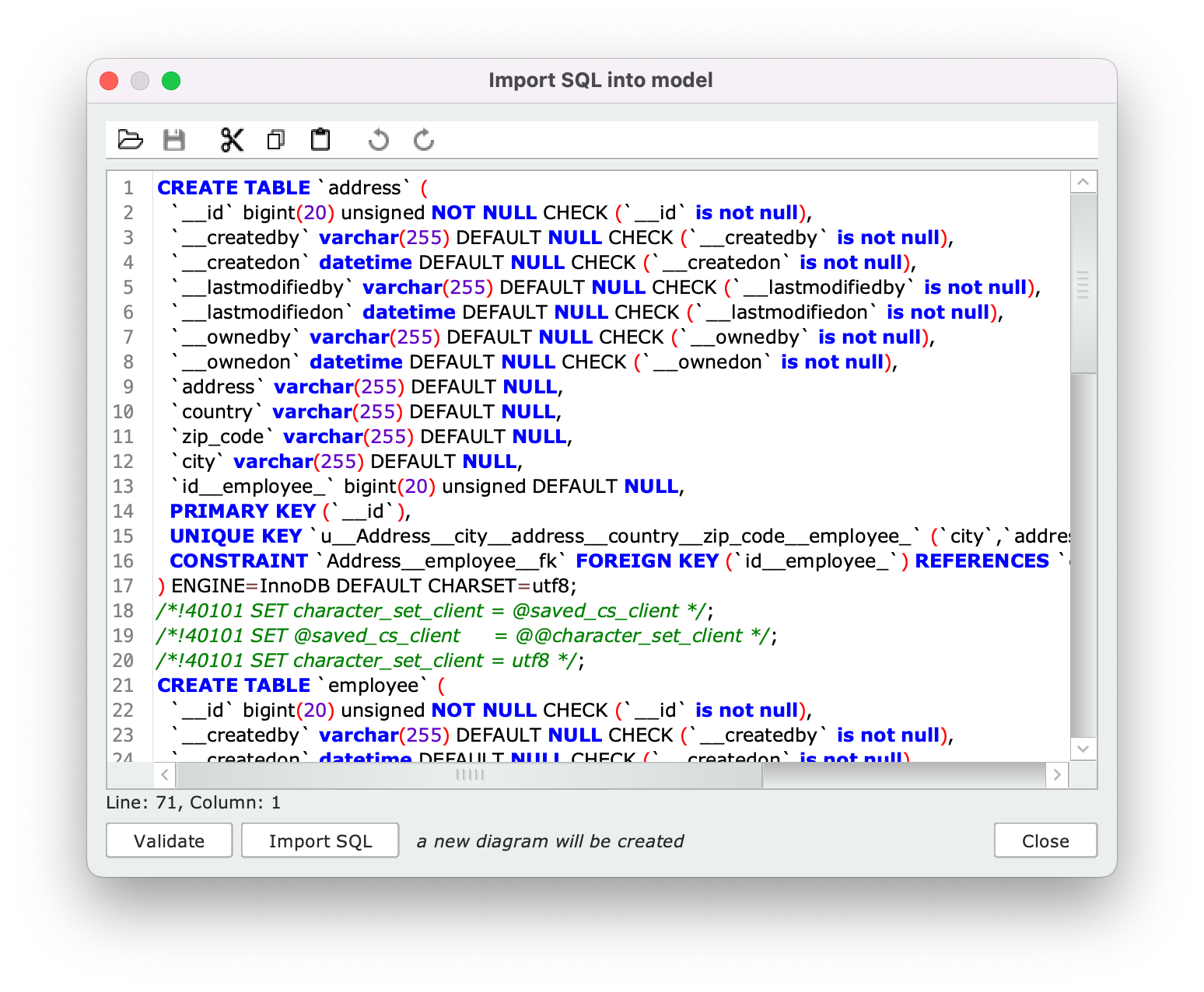Image resolution: width=1204 pixels, height=992 pixels.
Task: Click the vertical scrollbar down arrow
Action: (1083, 749)
